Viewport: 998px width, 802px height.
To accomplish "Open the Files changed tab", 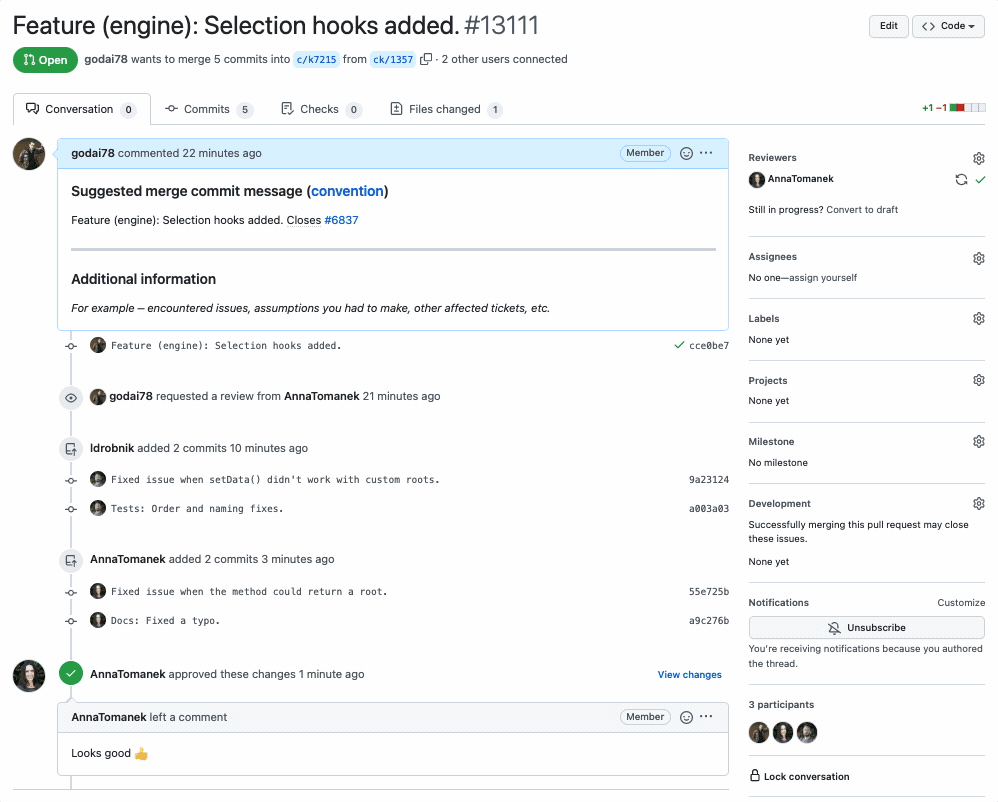I will click(445, 108).
